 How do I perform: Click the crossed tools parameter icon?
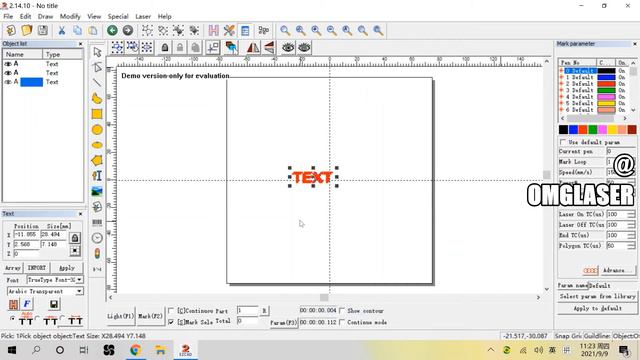tap(229, 30)
